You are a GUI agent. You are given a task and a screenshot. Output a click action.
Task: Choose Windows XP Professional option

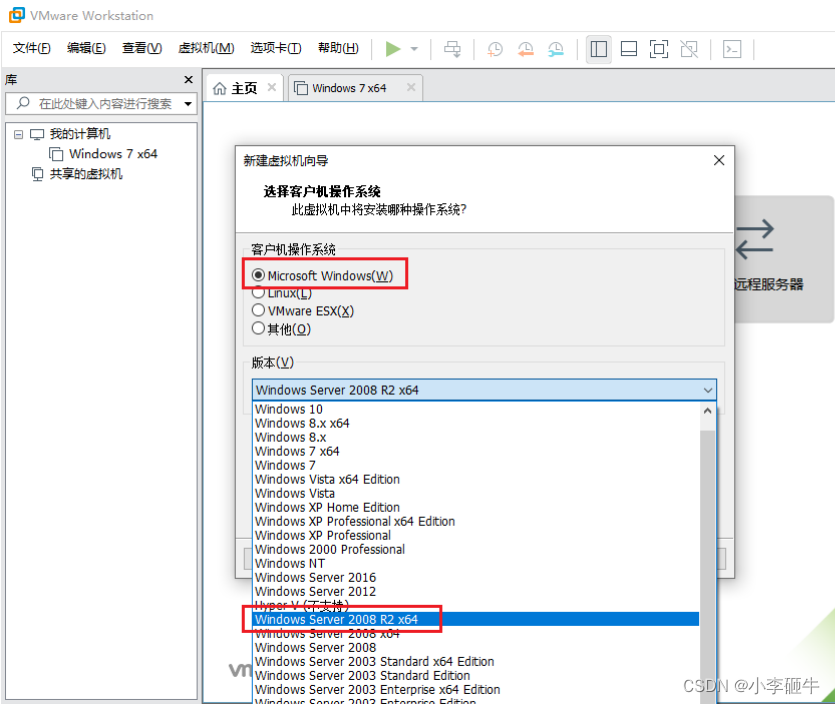(x=476, y=535)
